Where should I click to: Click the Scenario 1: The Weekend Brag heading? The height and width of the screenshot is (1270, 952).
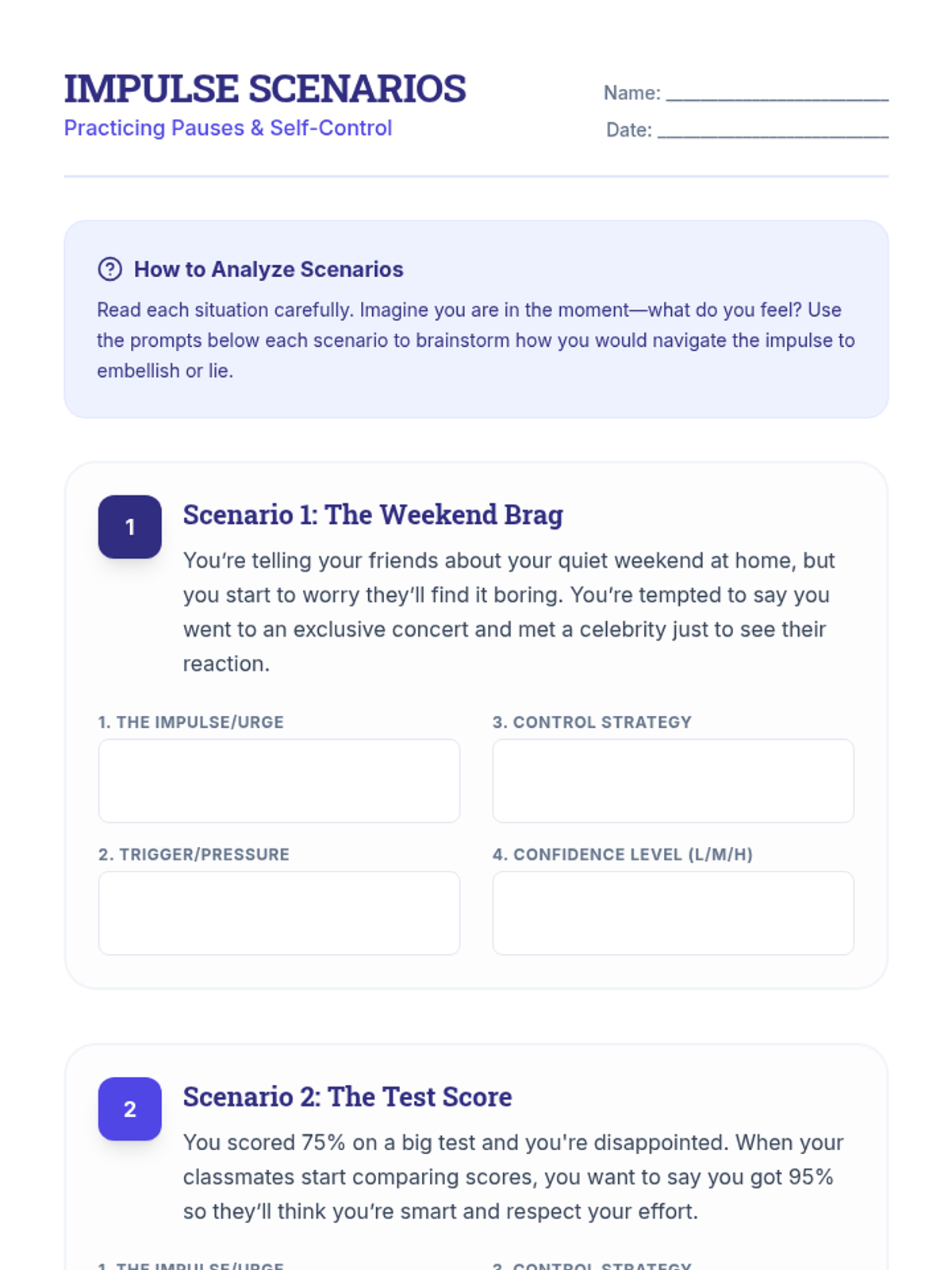(x=373, y=514)
